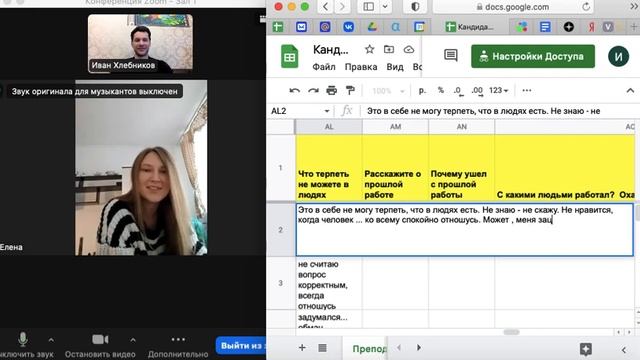Go back in Safari
This screenshot has width=640, height=360.
325,7
